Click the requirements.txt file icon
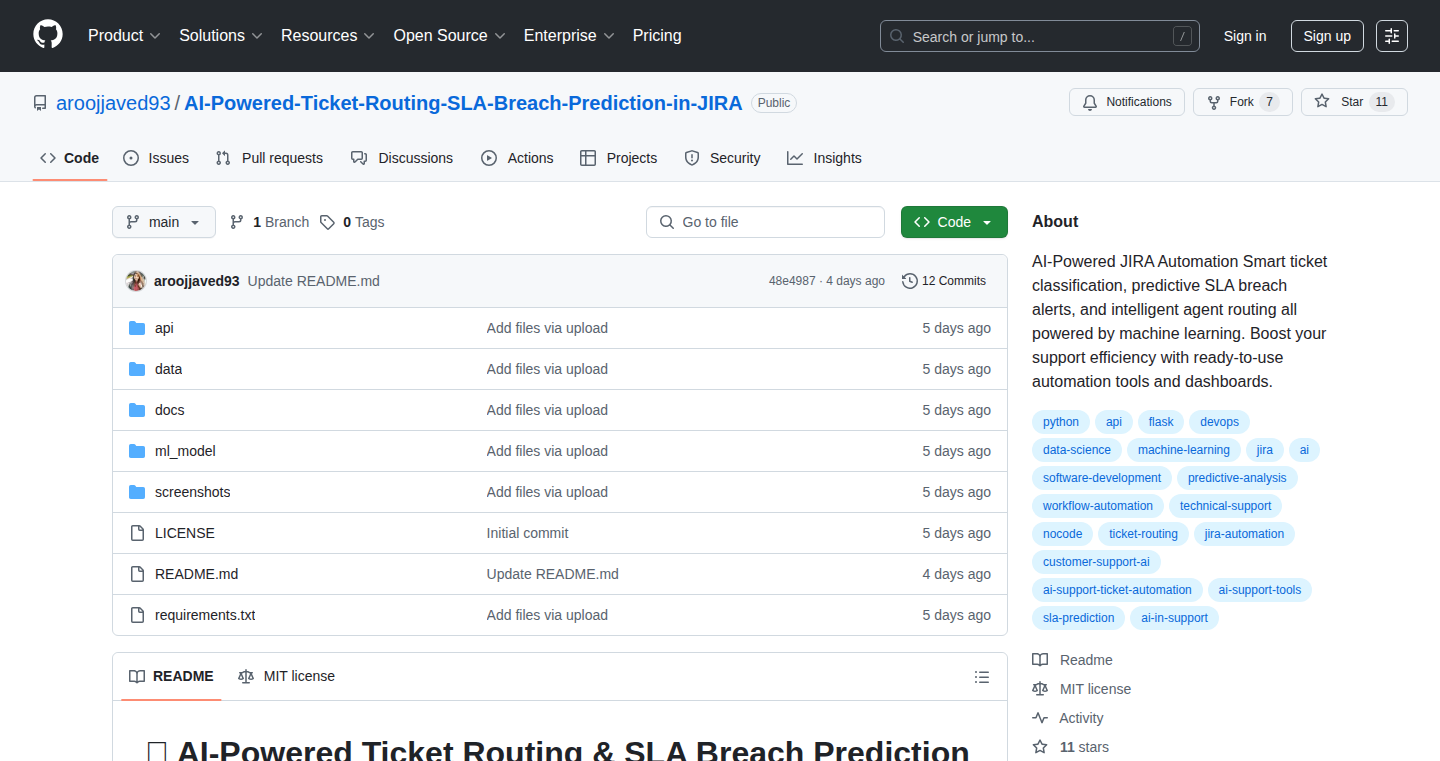 point(137,615)
